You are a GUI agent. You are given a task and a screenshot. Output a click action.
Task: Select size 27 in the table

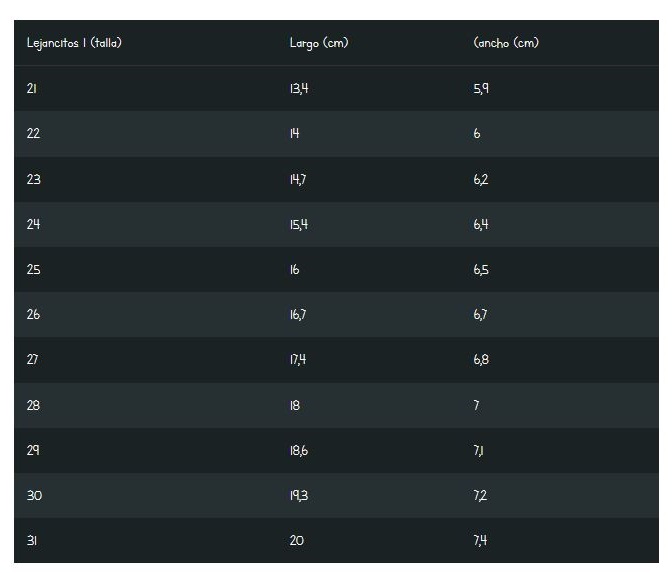[x=33, y=360]
